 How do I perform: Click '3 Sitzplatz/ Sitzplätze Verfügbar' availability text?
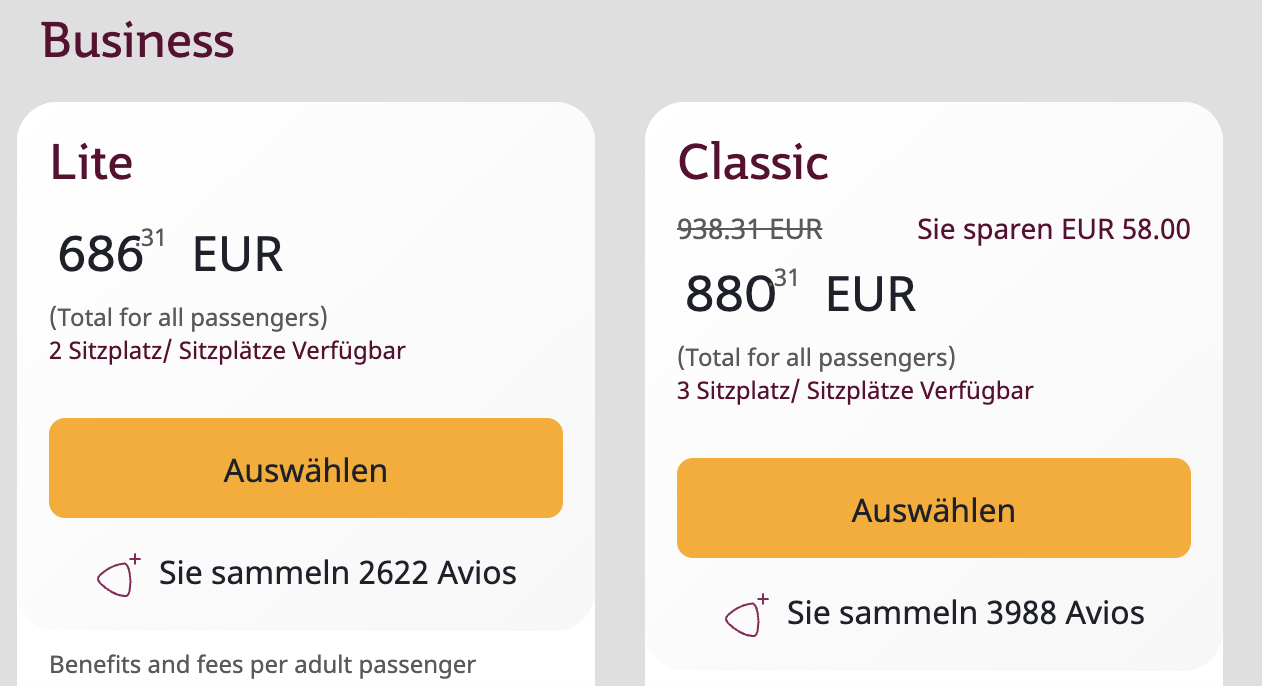click(855, 391)
